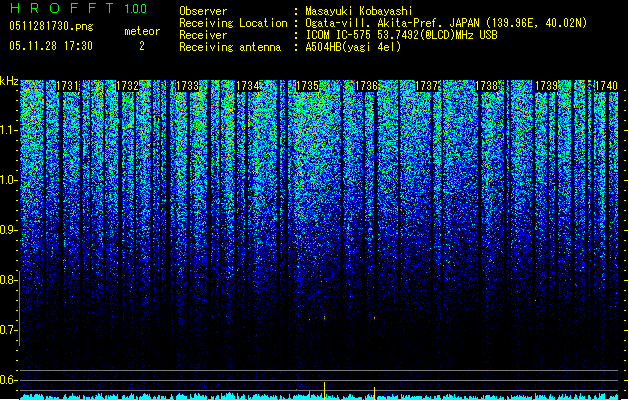Click the 1739 time marker
The width and height of the screenshot is (629, 400).
(546, 86)
